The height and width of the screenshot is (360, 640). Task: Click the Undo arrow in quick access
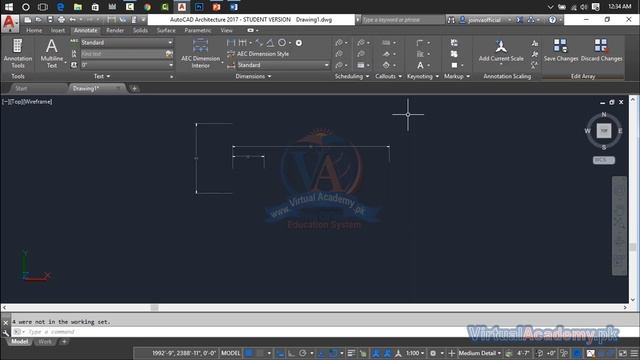[x=72, y=20]
